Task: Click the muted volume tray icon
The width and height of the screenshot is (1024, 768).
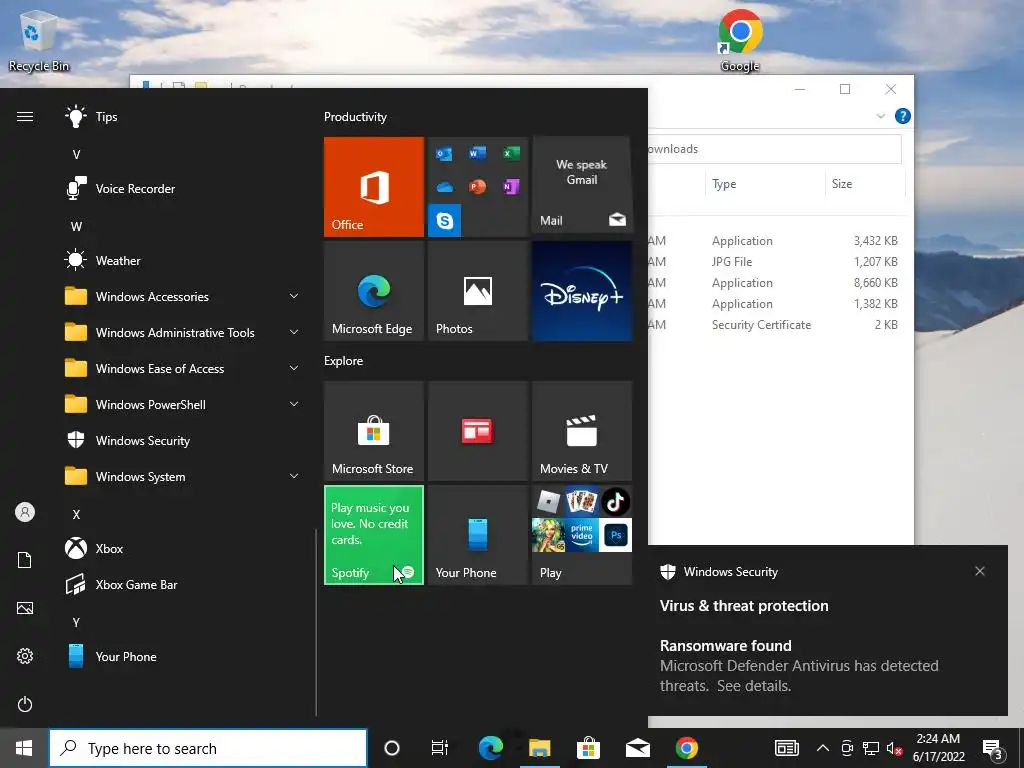Action: [894, 748]
